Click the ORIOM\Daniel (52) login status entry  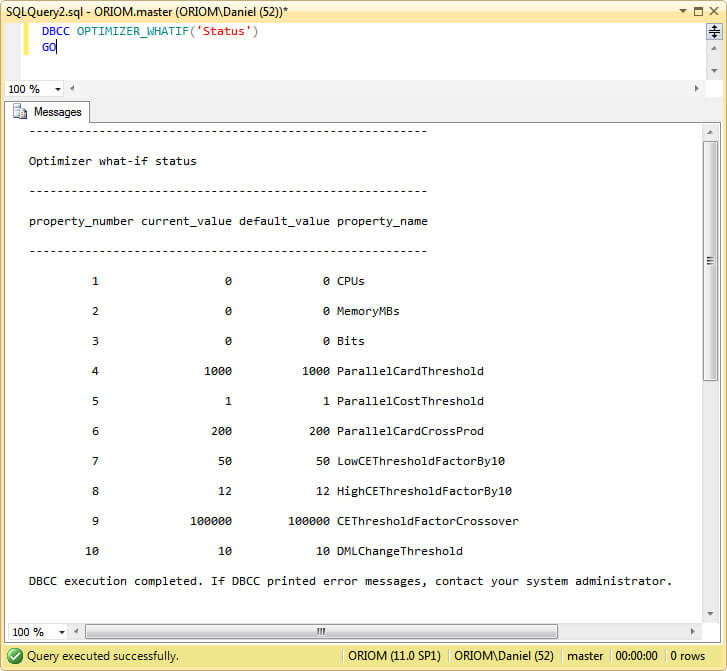coord(504,656)
